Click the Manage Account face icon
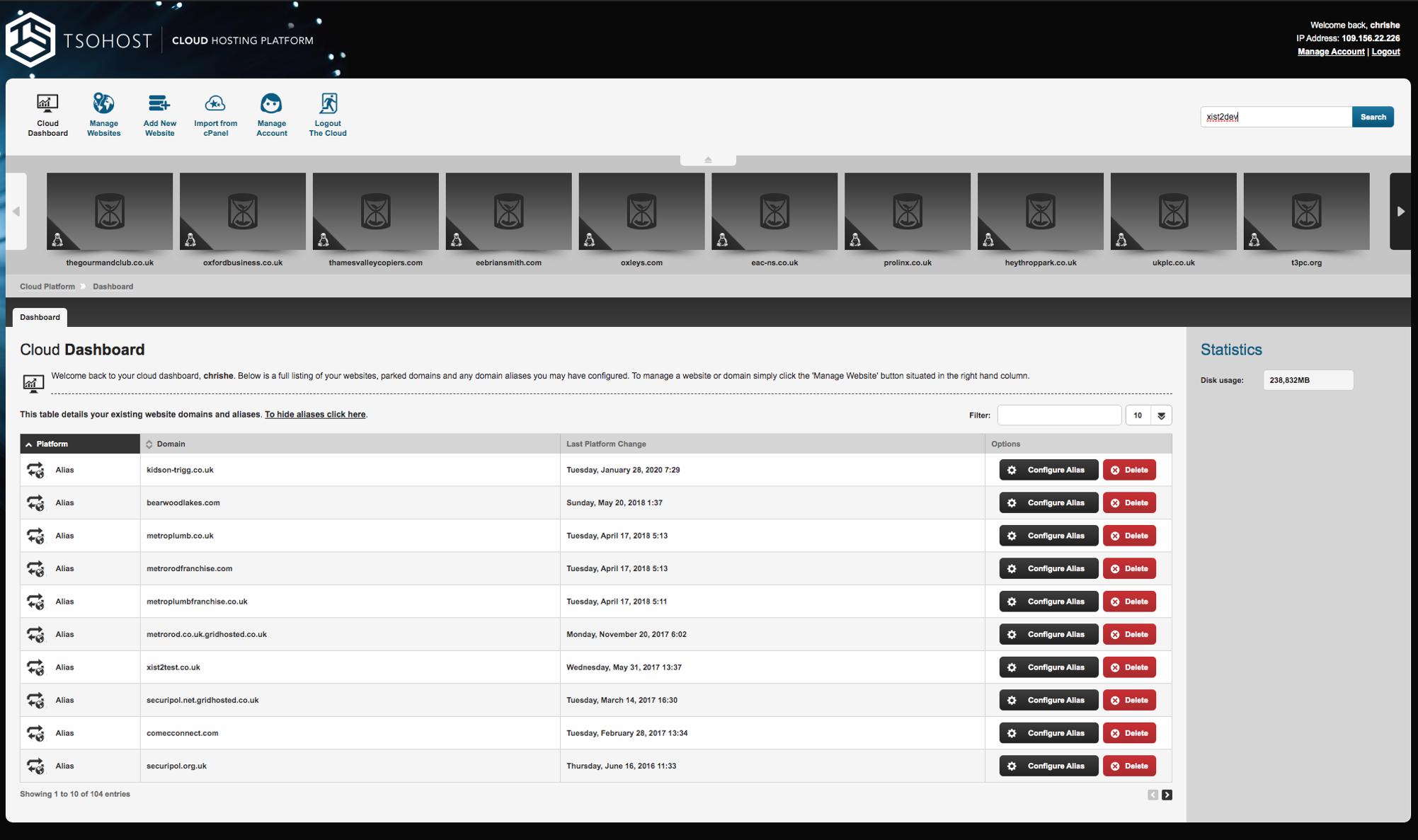The width and height of the screenshot is (1418, 840). click(x=271, y=104)
